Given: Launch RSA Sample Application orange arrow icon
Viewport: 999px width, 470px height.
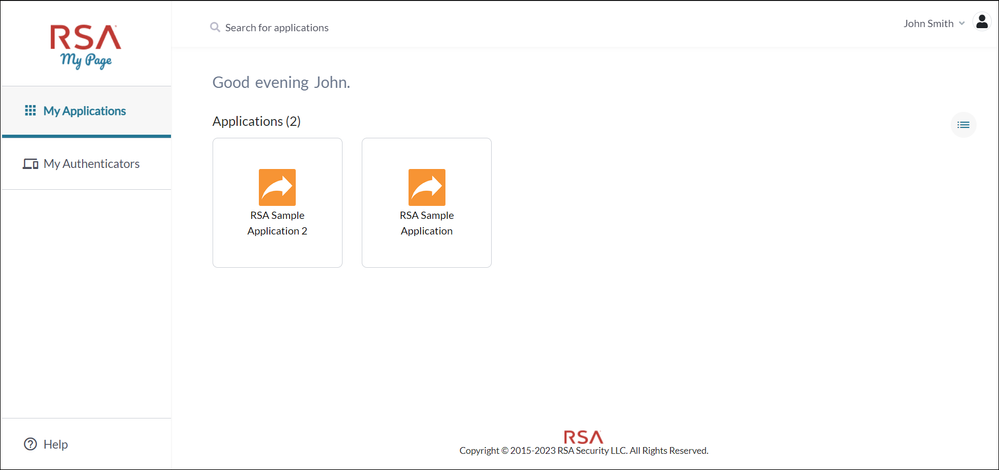Looking at the screenshot, I should [x=427, y=187].
